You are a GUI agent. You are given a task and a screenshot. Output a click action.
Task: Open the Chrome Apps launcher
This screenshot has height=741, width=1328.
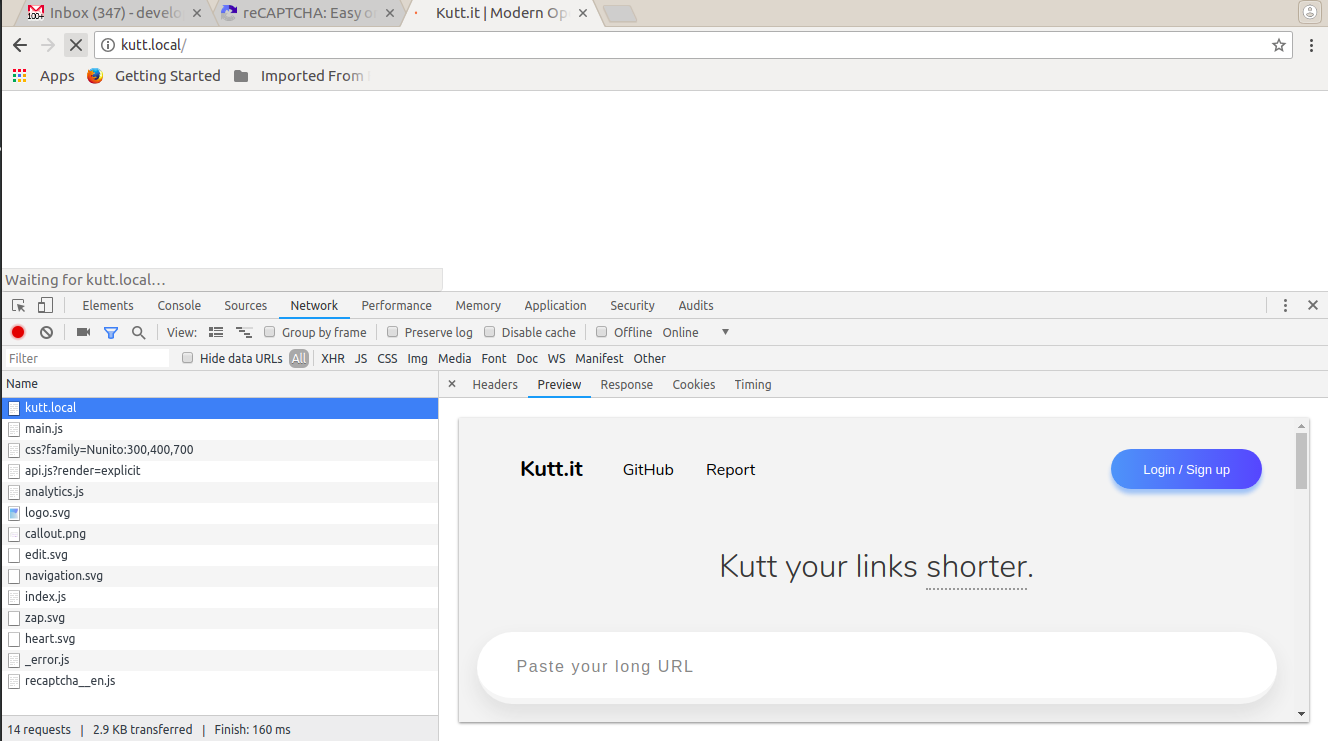18,75
